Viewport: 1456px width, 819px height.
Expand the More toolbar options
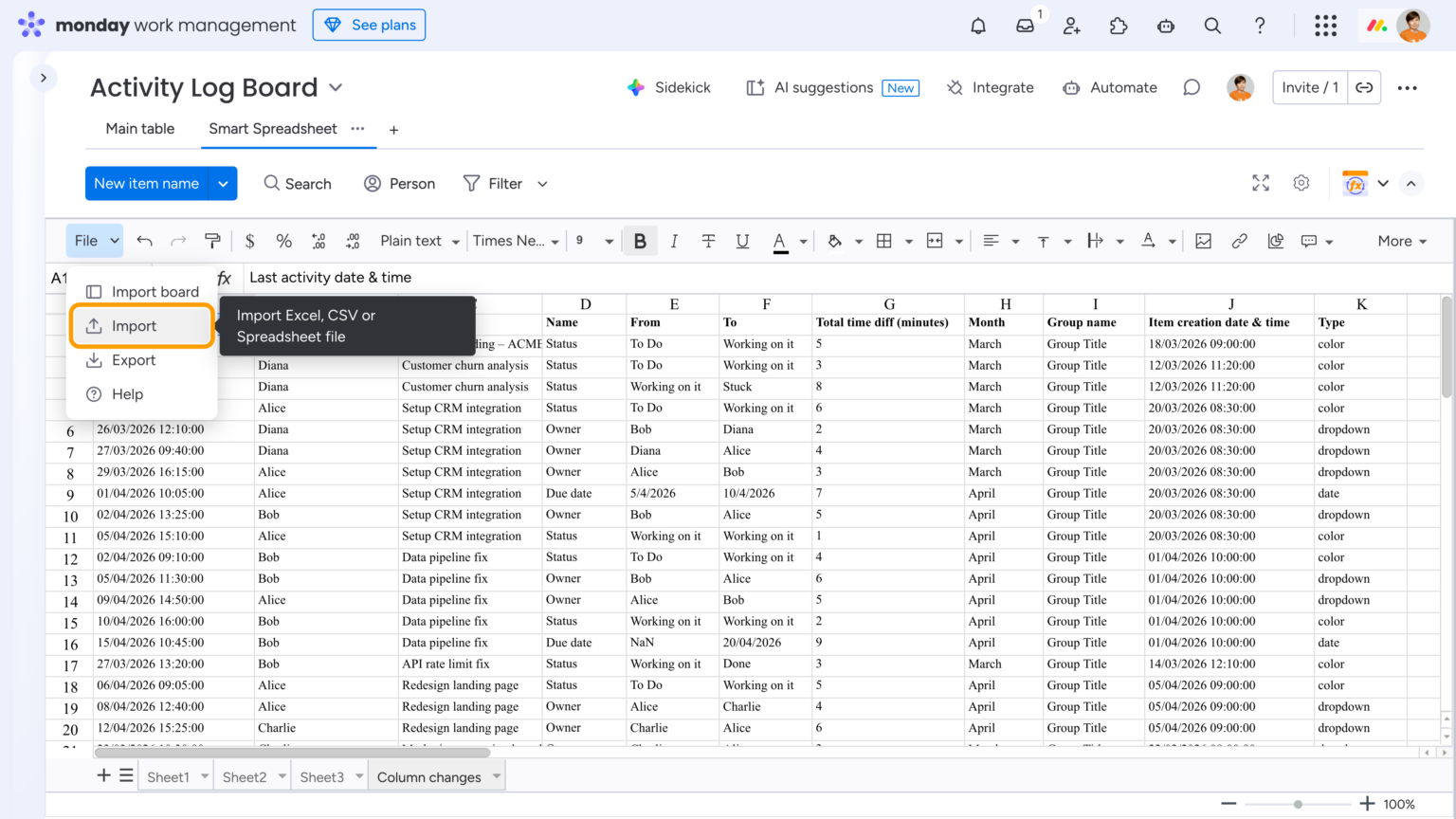(1402, 241)
